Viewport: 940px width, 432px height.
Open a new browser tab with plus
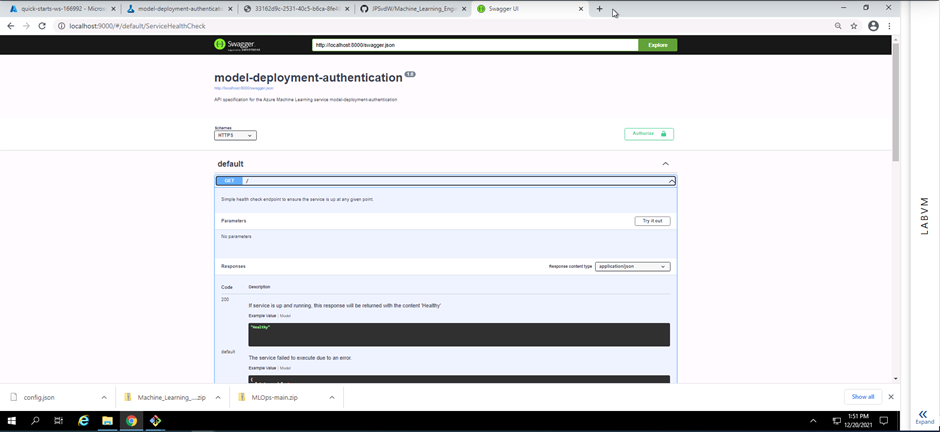[x=599, y=9]
